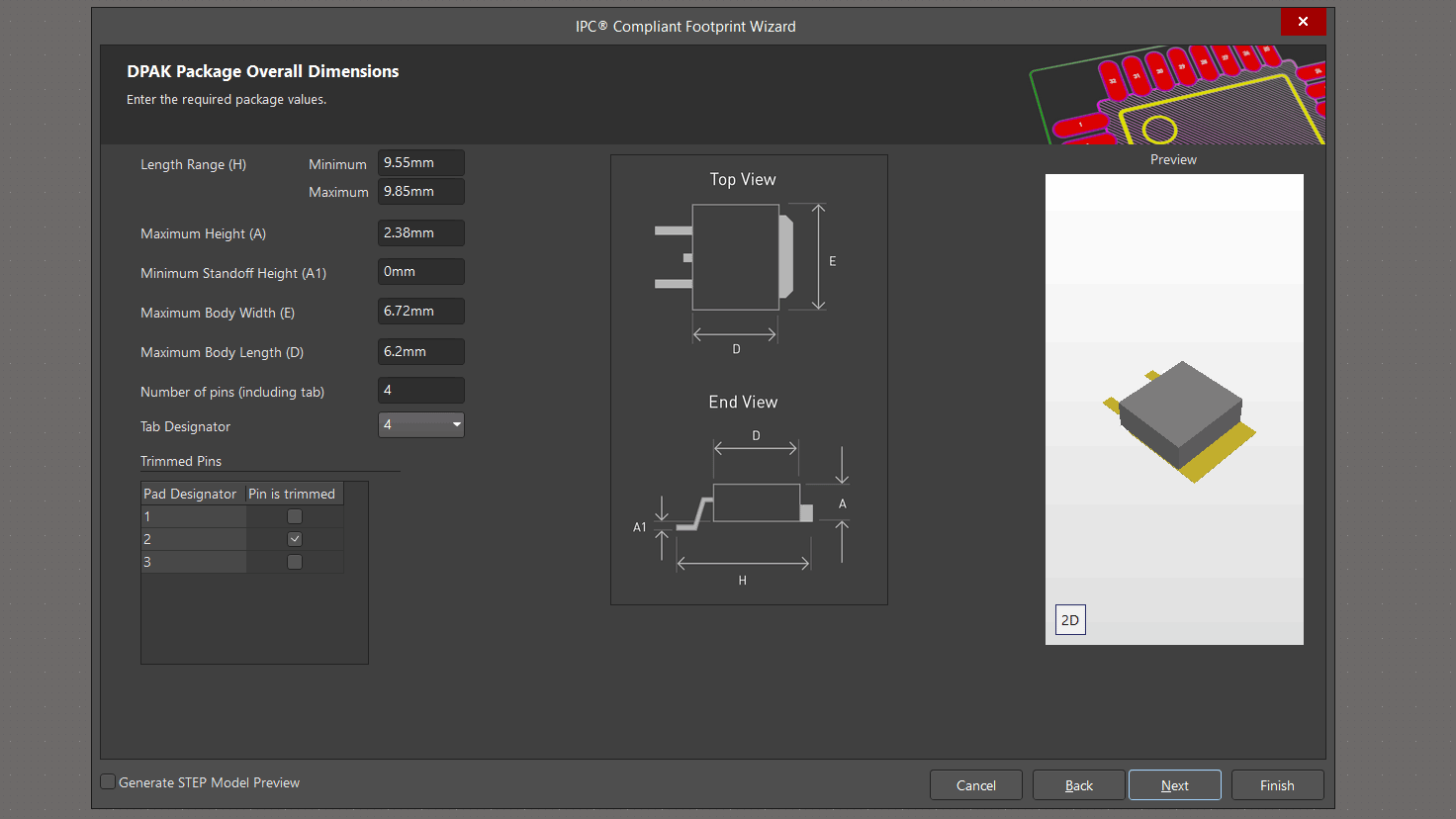Enable Generate STEP Model Preview
Viewport: 1456px width, 819px height.
[x=109, y=782]
